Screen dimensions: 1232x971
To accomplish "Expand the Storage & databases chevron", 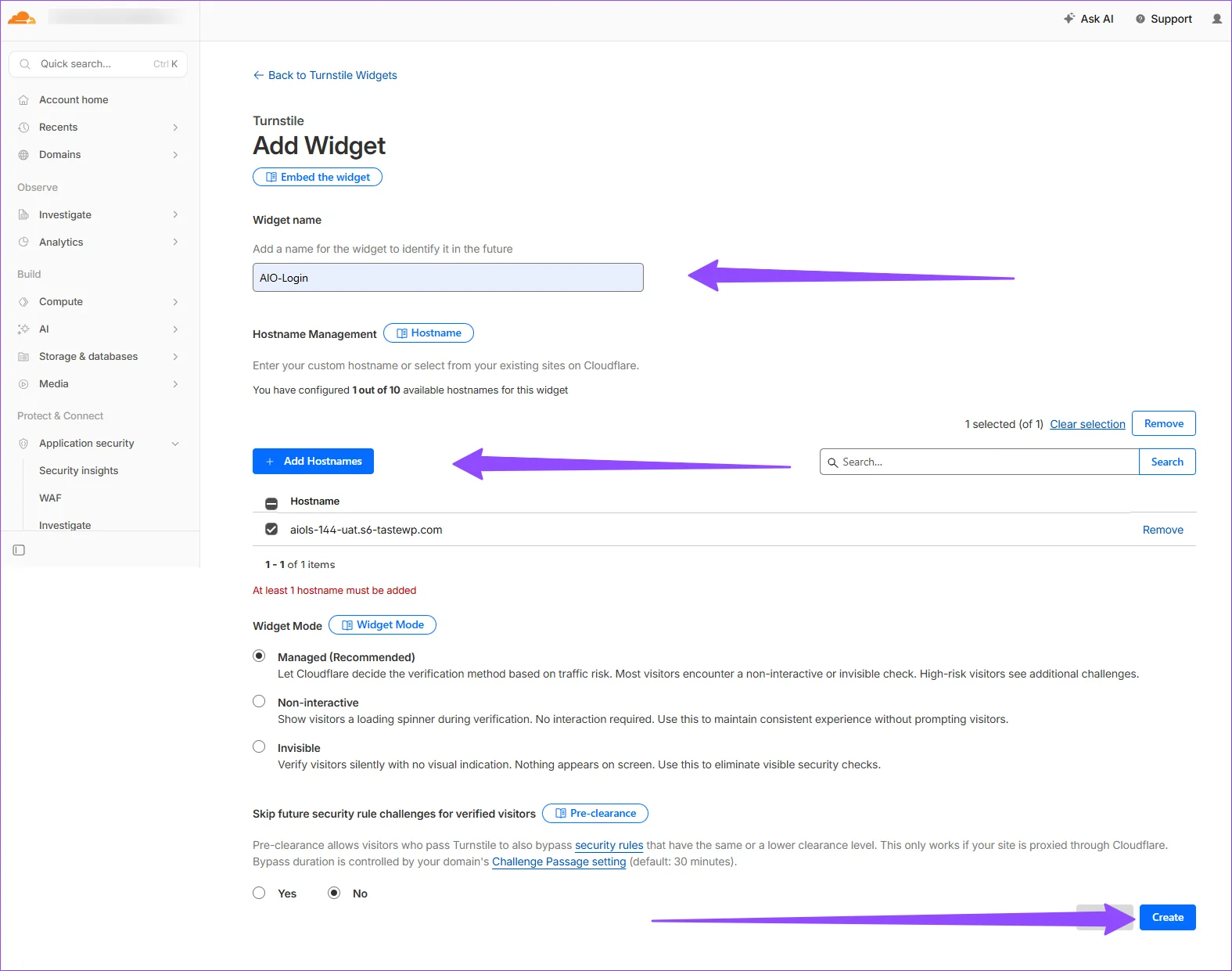I will [175, 357].
